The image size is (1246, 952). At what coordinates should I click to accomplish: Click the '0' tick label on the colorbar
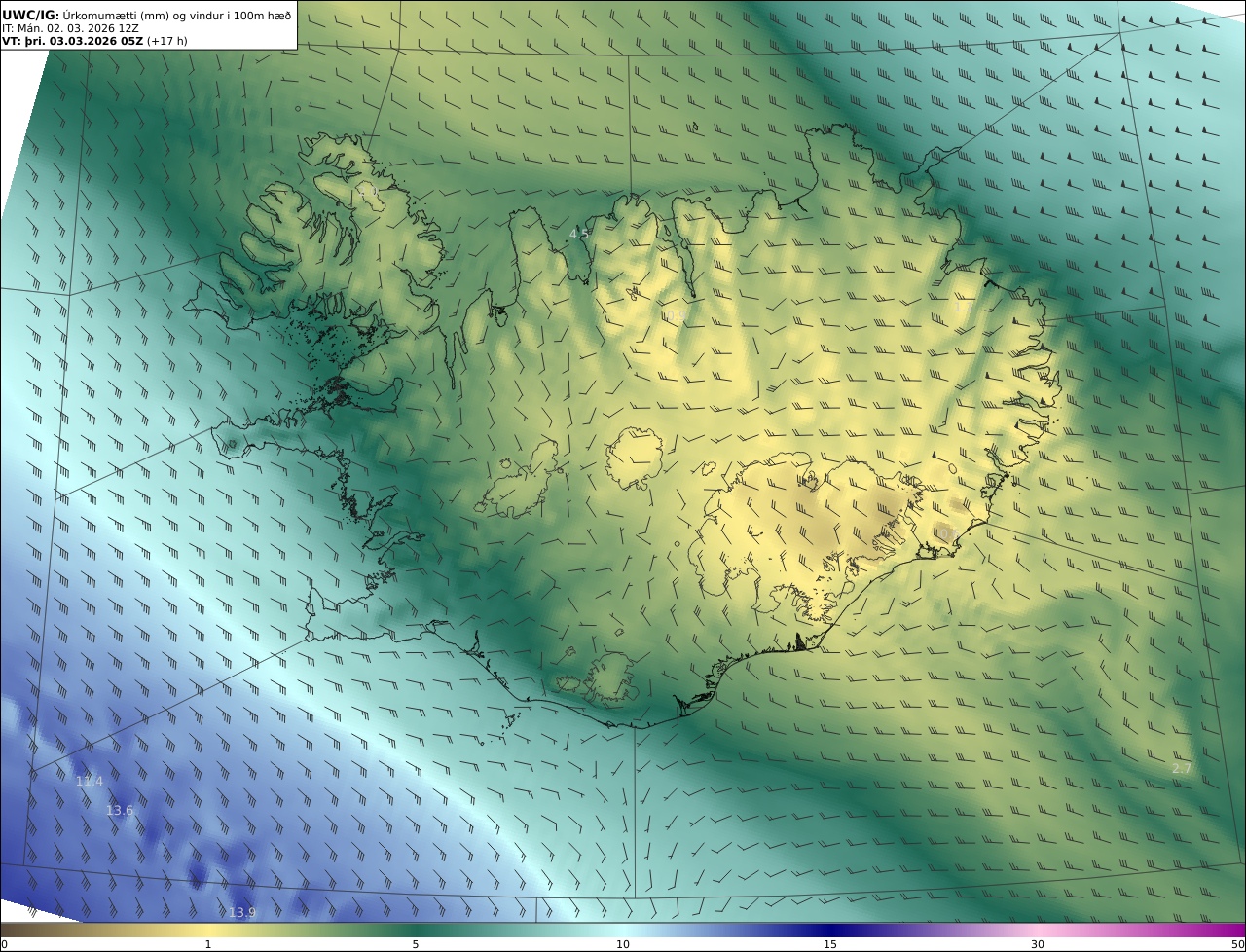click(4, 944)
